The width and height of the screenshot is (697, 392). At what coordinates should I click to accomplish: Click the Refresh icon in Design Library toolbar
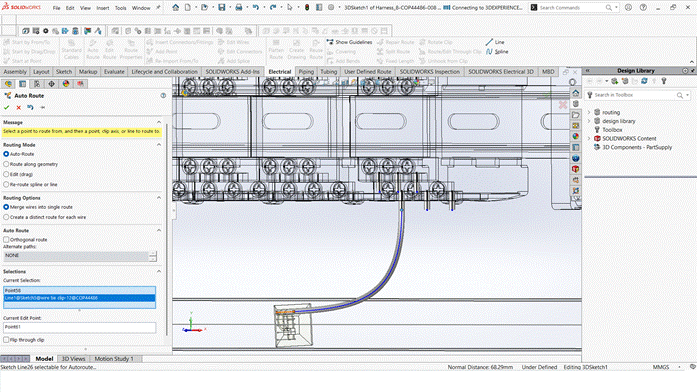click(x=644, y=81)
